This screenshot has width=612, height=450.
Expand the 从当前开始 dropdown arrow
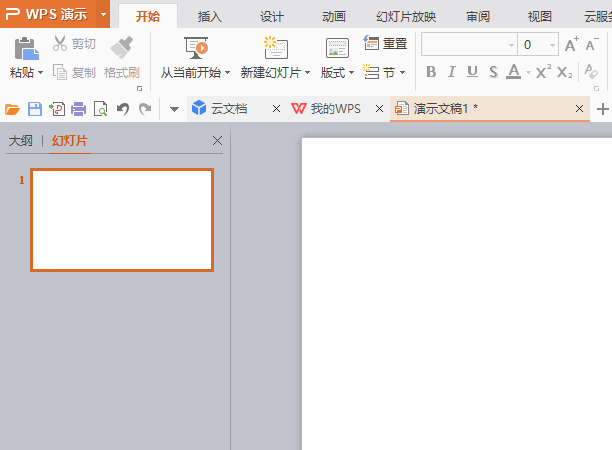tap(228, 73)
